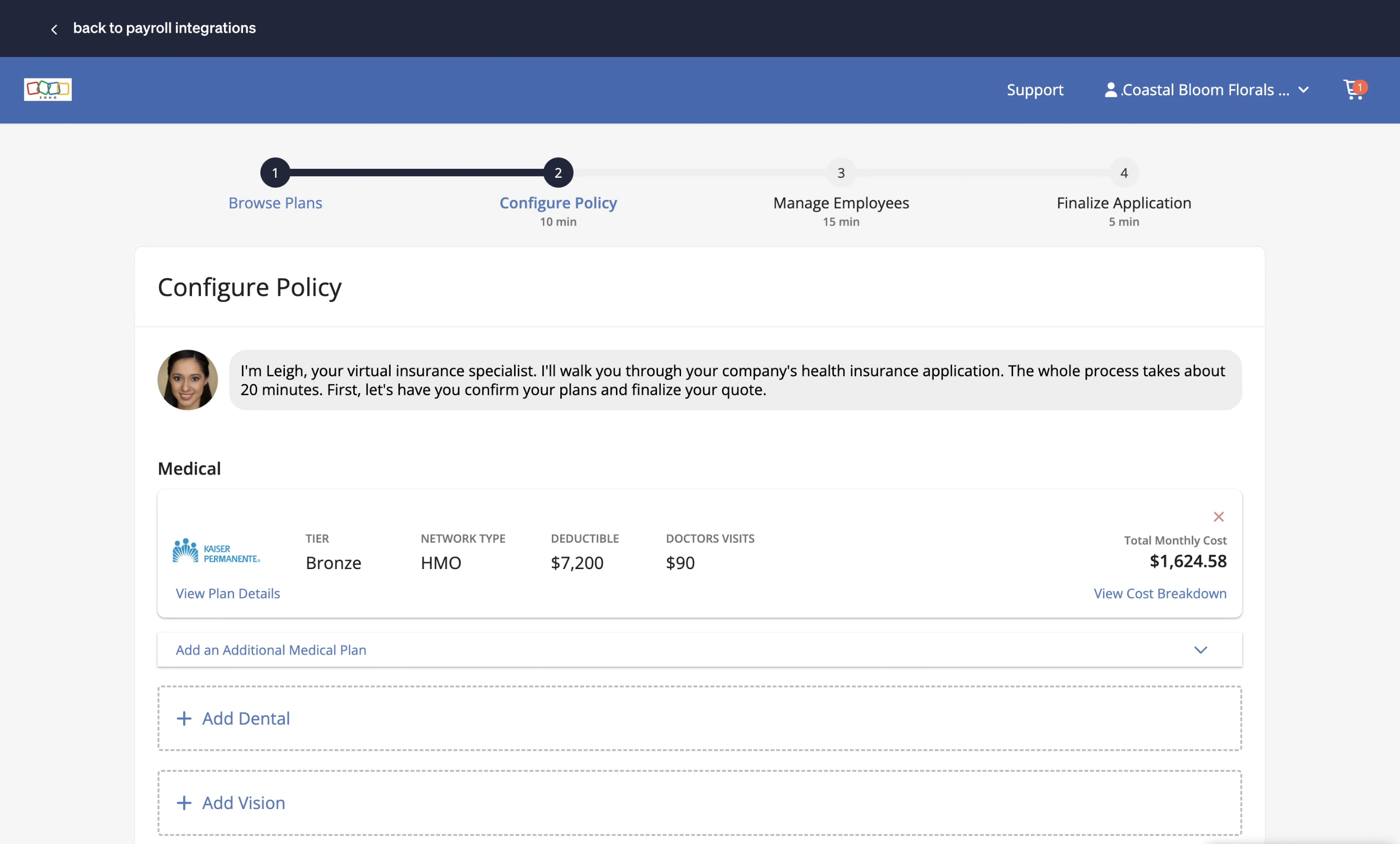Remove the Kaiser medical plan with X
The image size is (1400, 844).
[x=1219, y=517]
